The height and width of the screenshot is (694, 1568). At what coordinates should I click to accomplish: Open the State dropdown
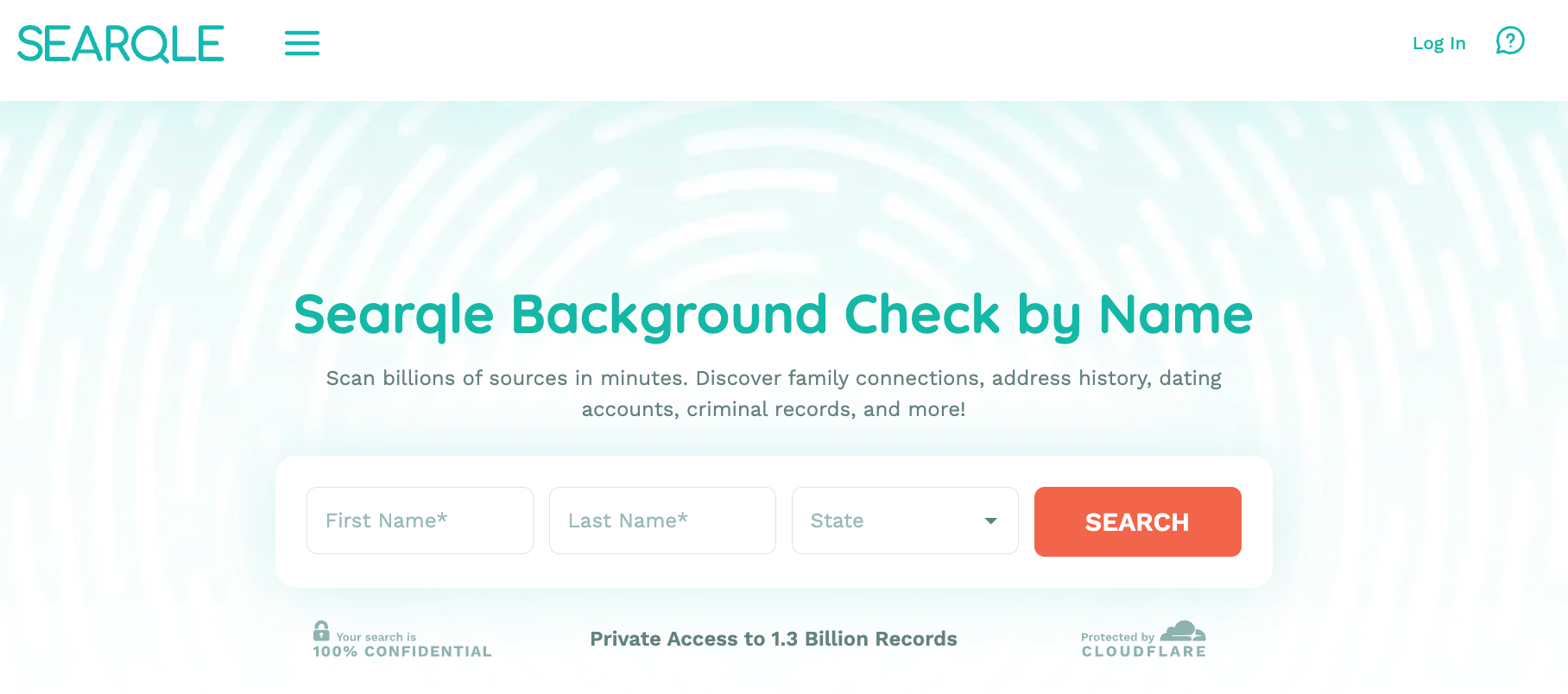coord(889,520)
